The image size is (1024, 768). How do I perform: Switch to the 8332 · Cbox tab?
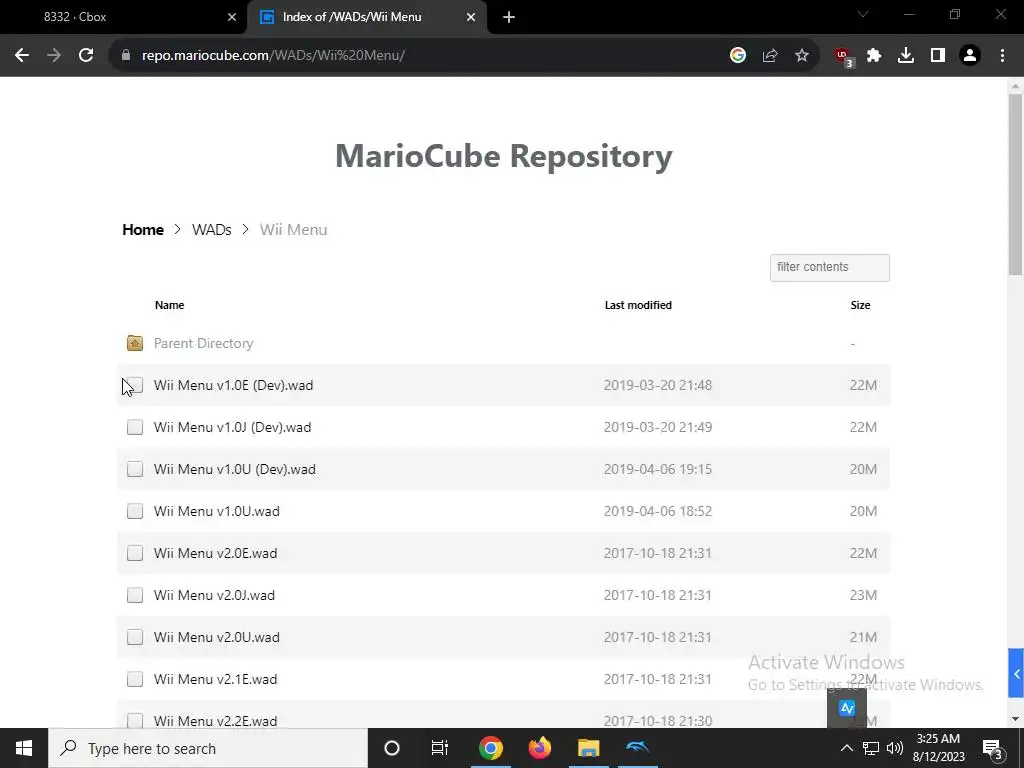click(124, 18)
